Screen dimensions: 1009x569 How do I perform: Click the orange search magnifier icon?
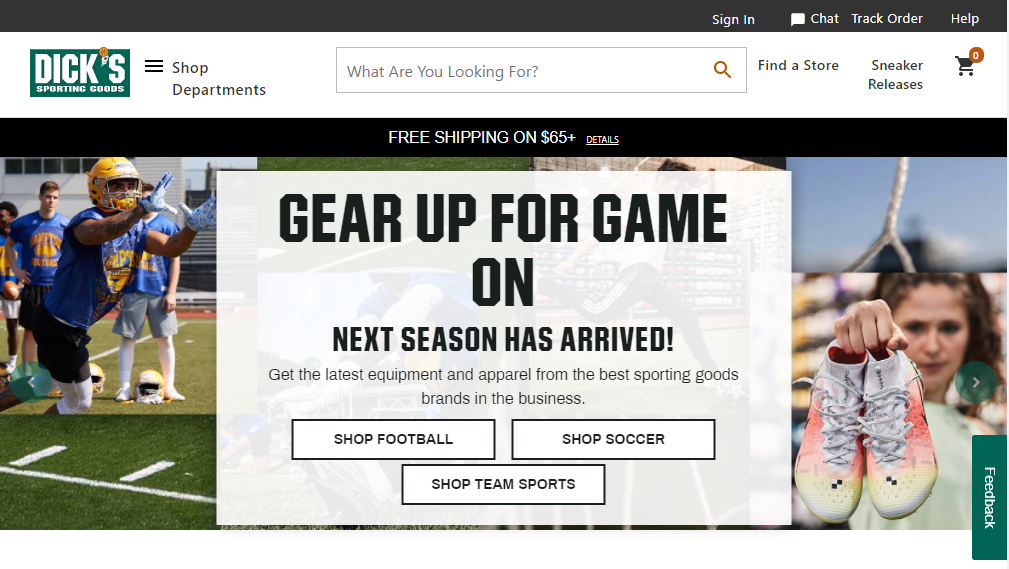click(722, 70)
